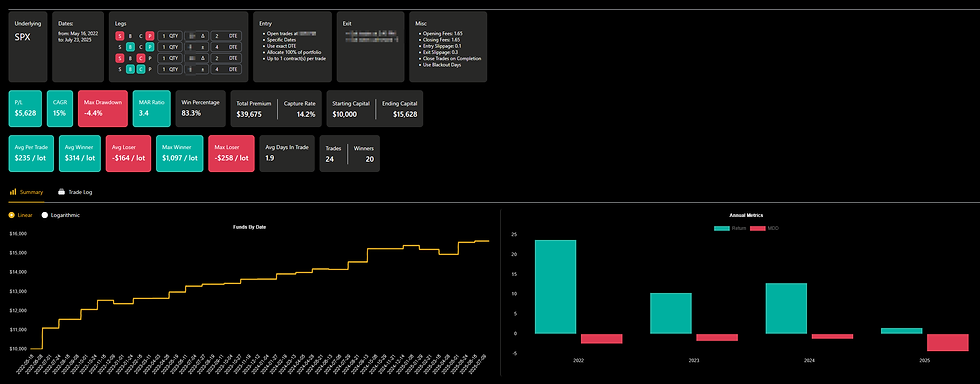
Task: Click the Avg Loser -$164 / lot card
Action: (x=128, y=153)
